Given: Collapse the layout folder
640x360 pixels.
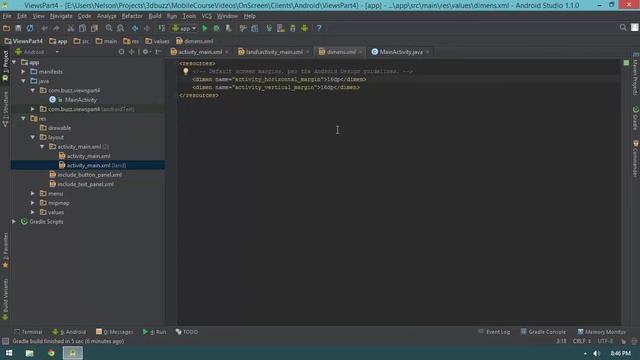Looking at the screenshot, I should (x=33, y=137).
